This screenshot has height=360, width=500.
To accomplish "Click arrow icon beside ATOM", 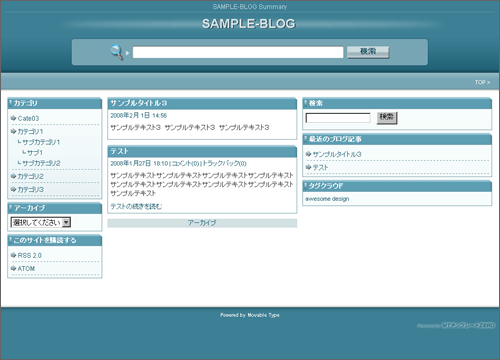I will [x=13, y=268].
